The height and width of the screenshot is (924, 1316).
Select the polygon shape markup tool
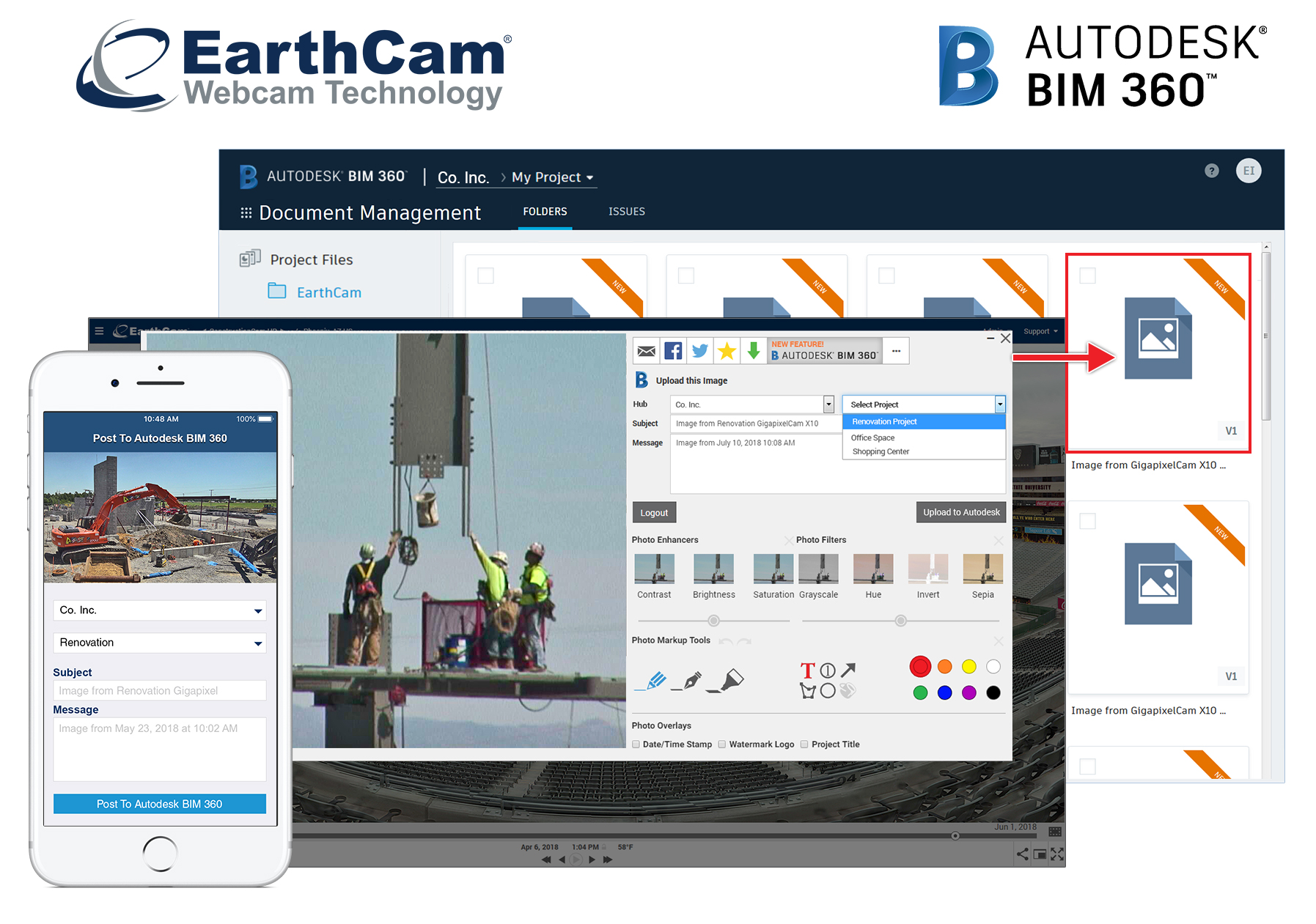point(808,691)
